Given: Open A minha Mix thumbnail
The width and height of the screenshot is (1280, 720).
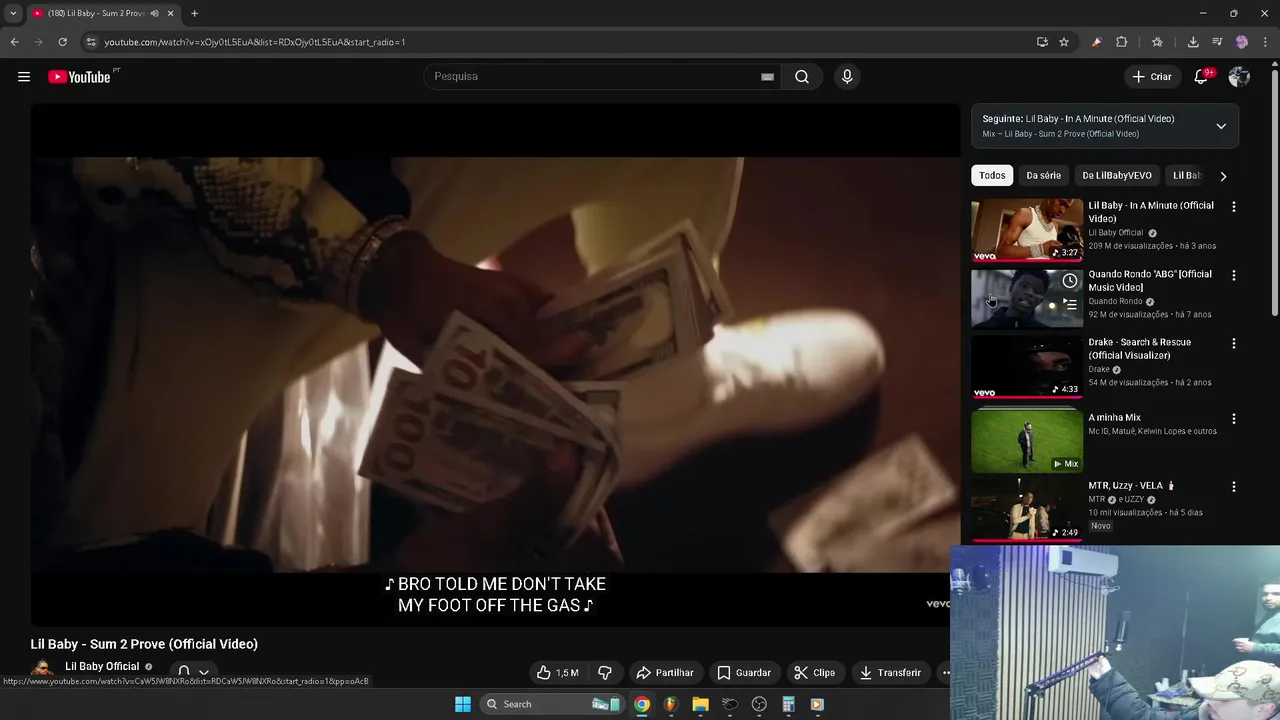Looking at the screenshot, I should 1027,441.
